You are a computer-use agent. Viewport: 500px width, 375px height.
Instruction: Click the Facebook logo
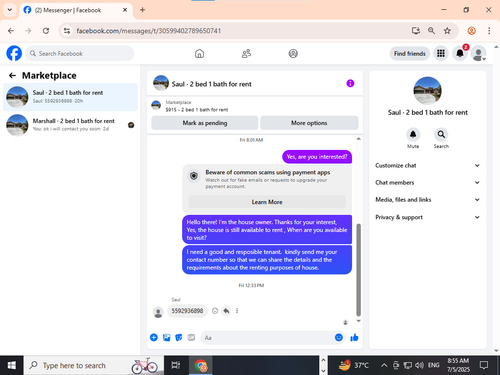[x=14, y=53]
